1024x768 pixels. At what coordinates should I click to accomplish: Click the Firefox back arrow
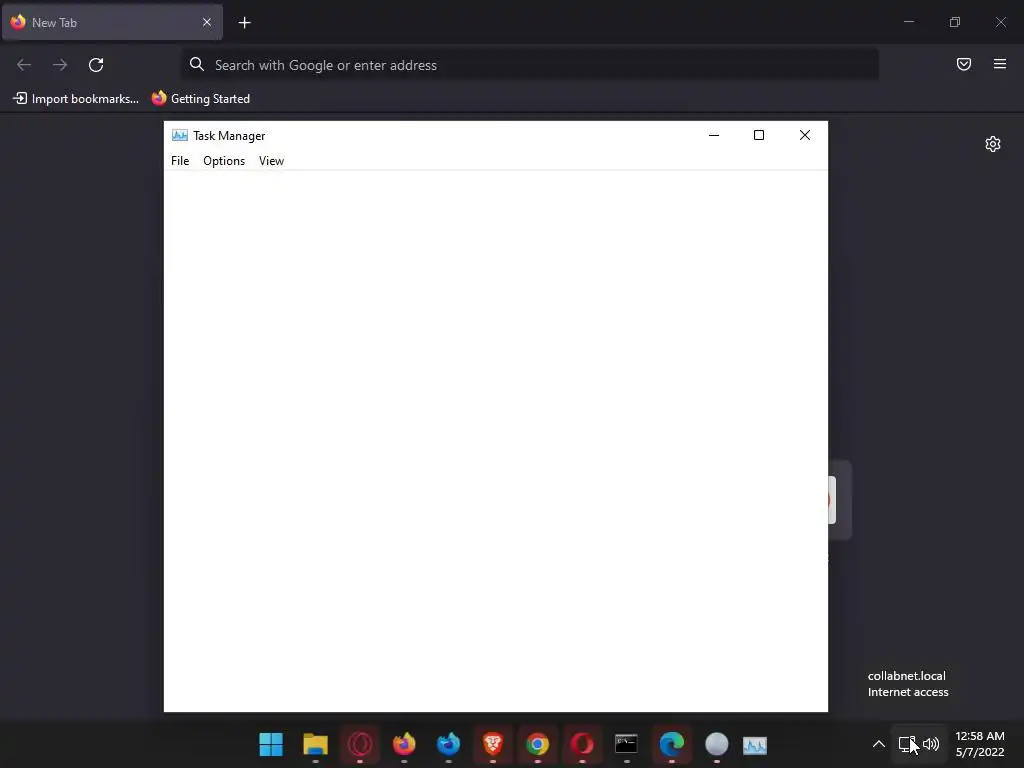coord(24,65)
